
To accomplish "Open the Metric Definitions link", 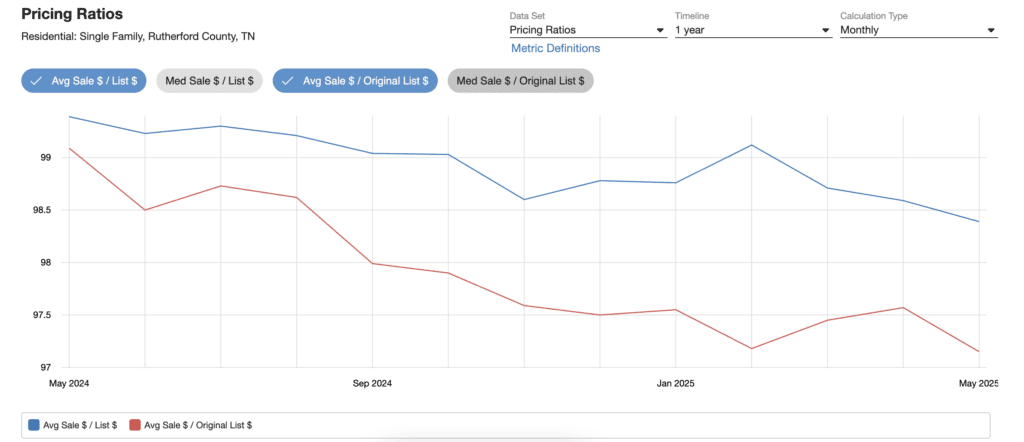I will 555,48.
